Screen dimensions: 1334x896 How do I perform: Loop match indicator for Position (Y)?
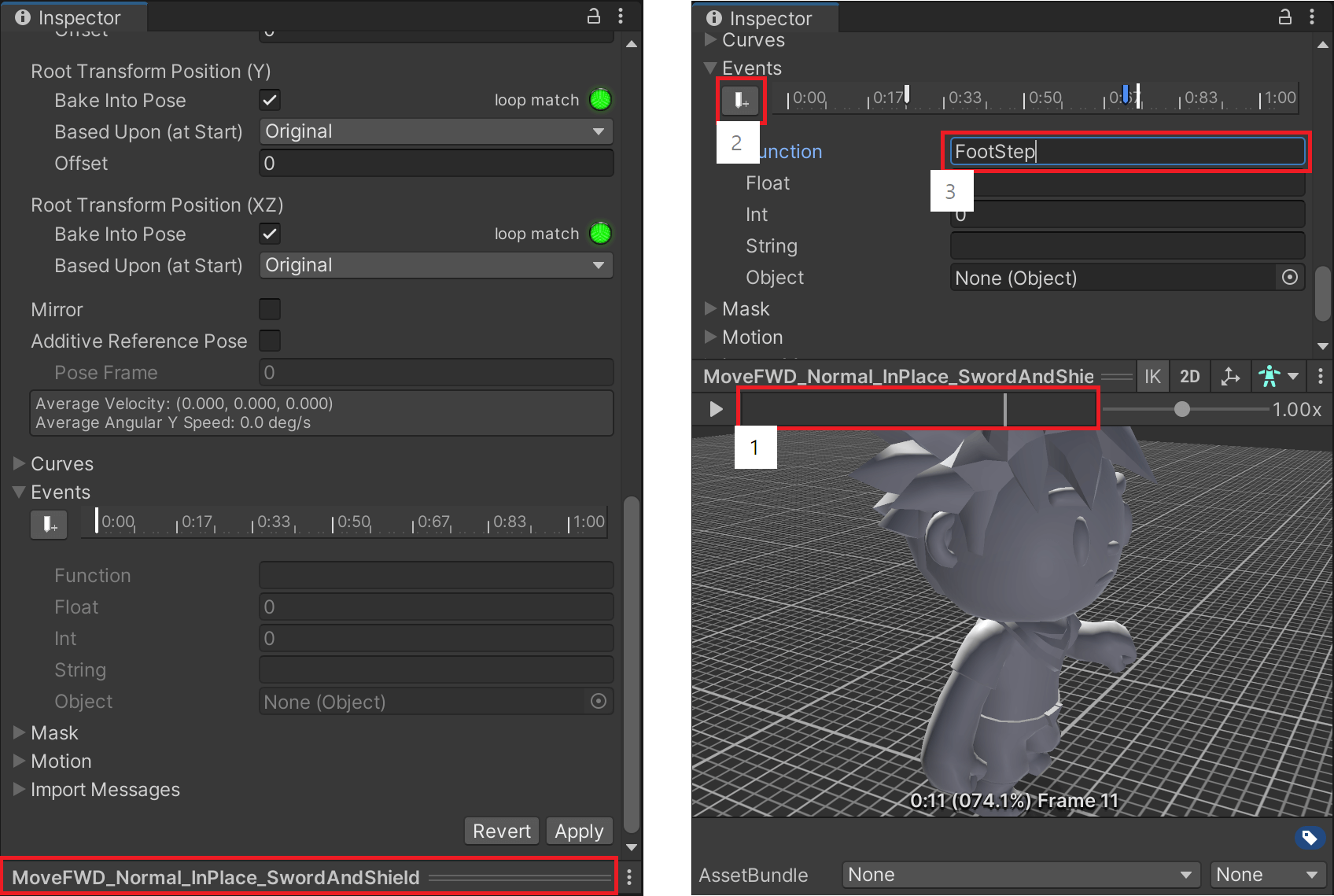600,100
